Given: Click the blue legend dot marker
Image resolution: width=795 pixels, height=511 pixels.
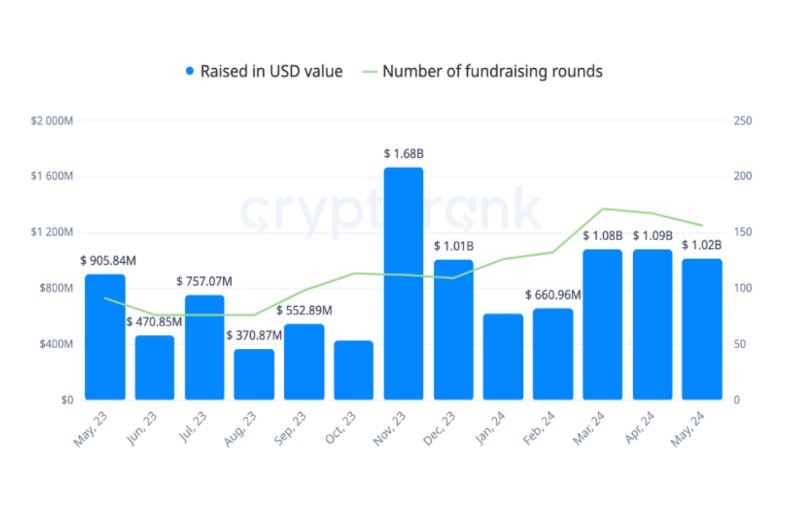Looking at the screenshot, I should click(x=190, y=71).
